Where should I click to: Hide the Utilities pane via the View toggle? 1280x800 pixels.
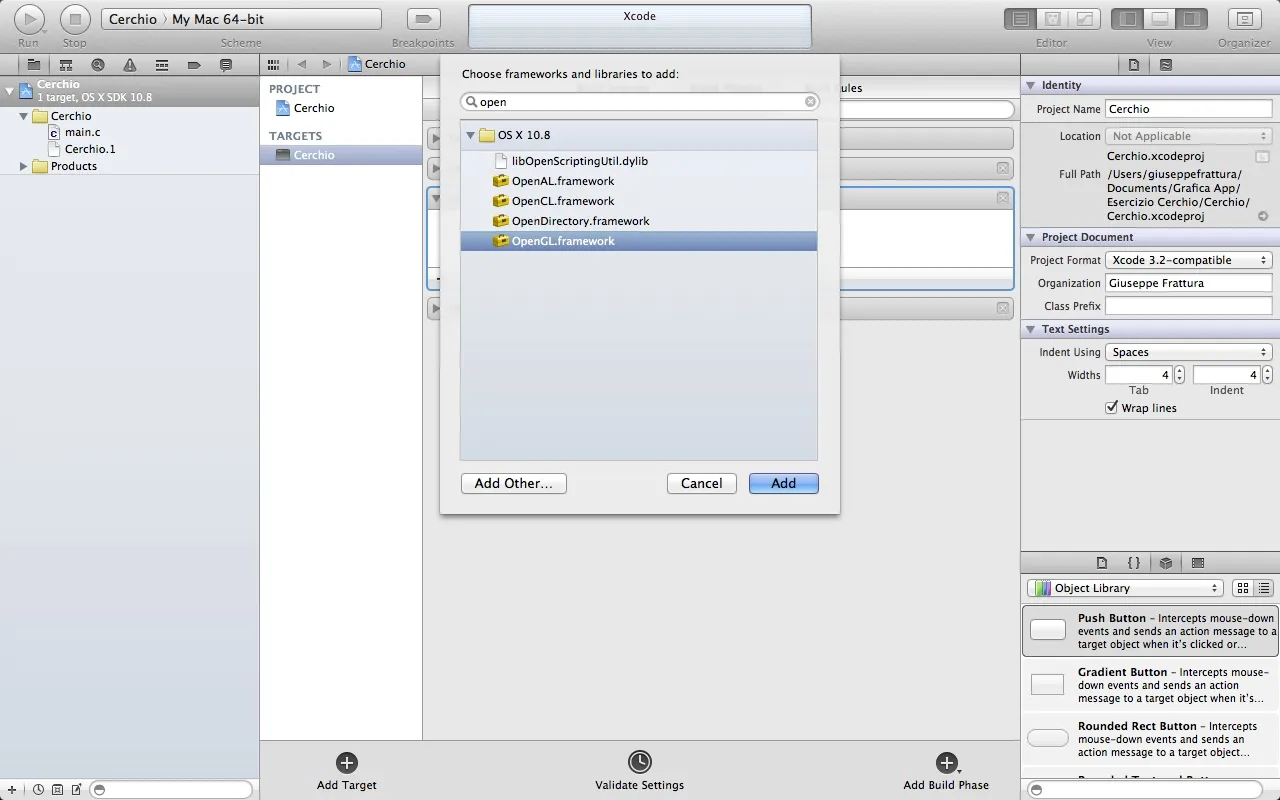[1190, 19]
